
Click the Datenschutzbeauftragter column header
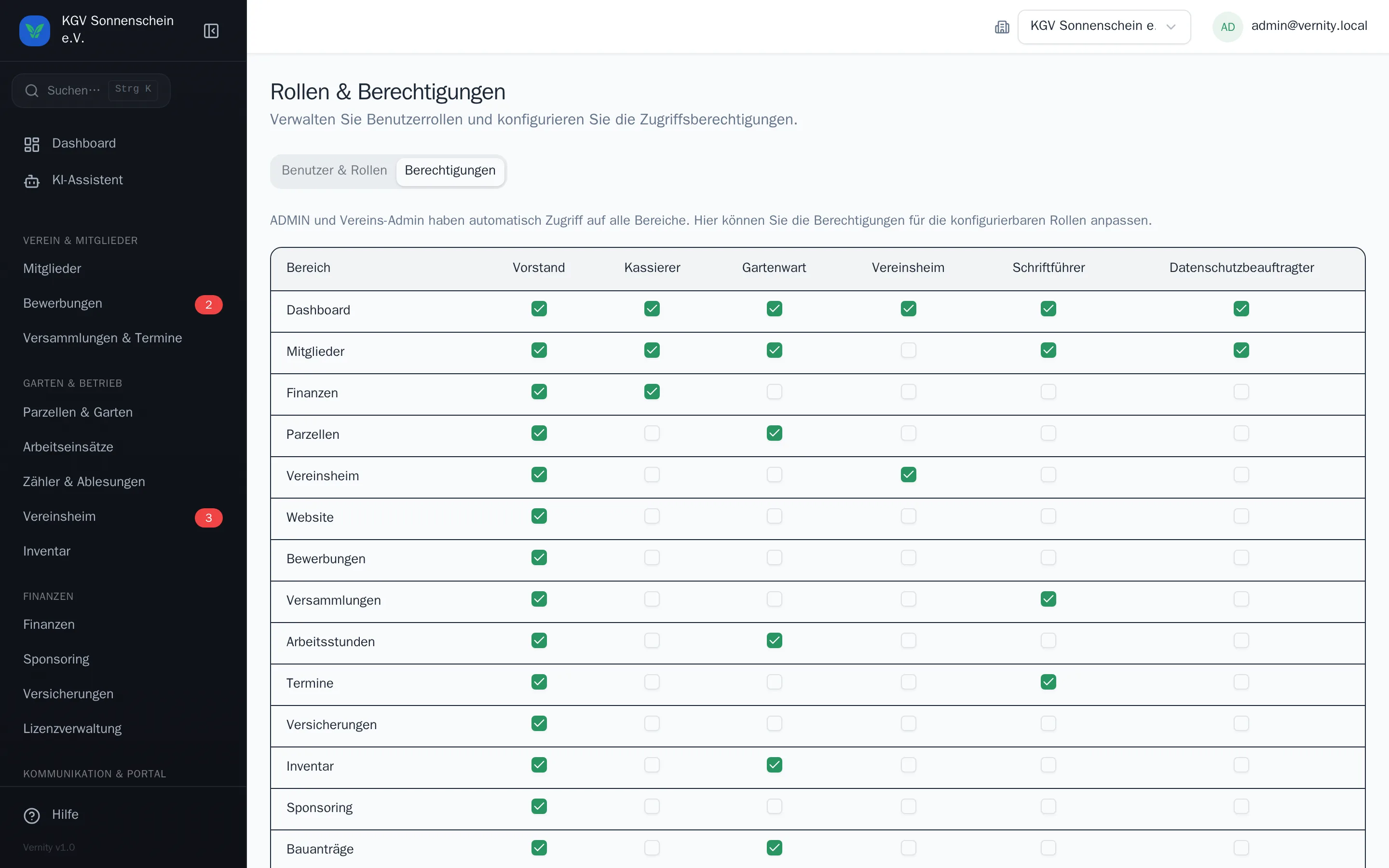pyautogui.click(x=1241, y=268)
